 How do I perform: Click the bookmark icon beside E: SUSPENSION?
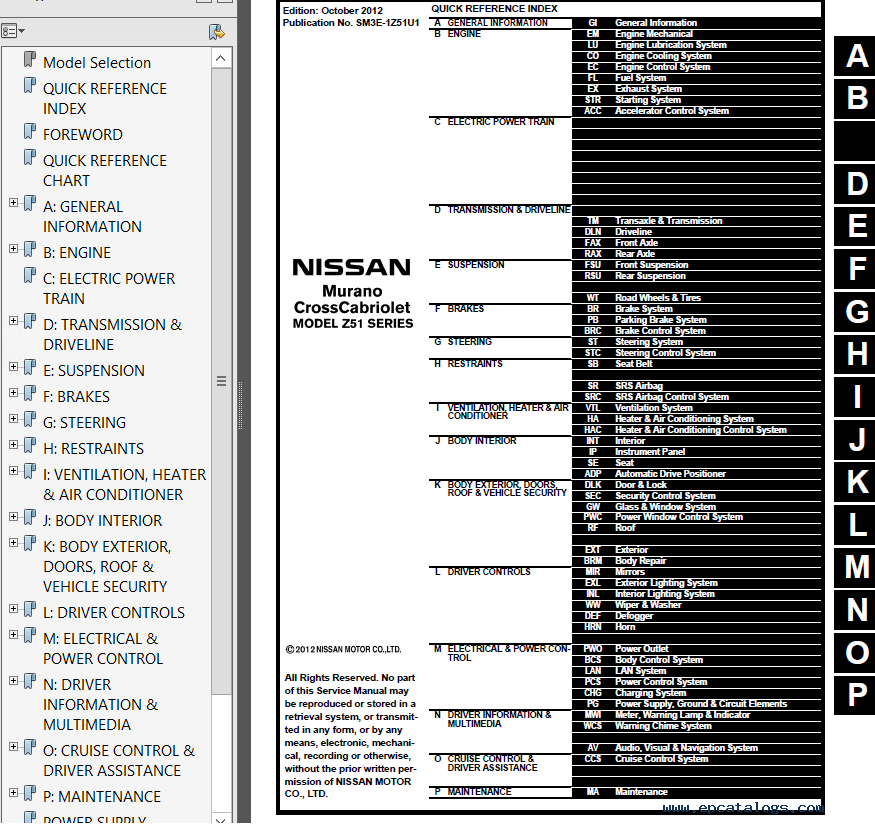[30, 368]
